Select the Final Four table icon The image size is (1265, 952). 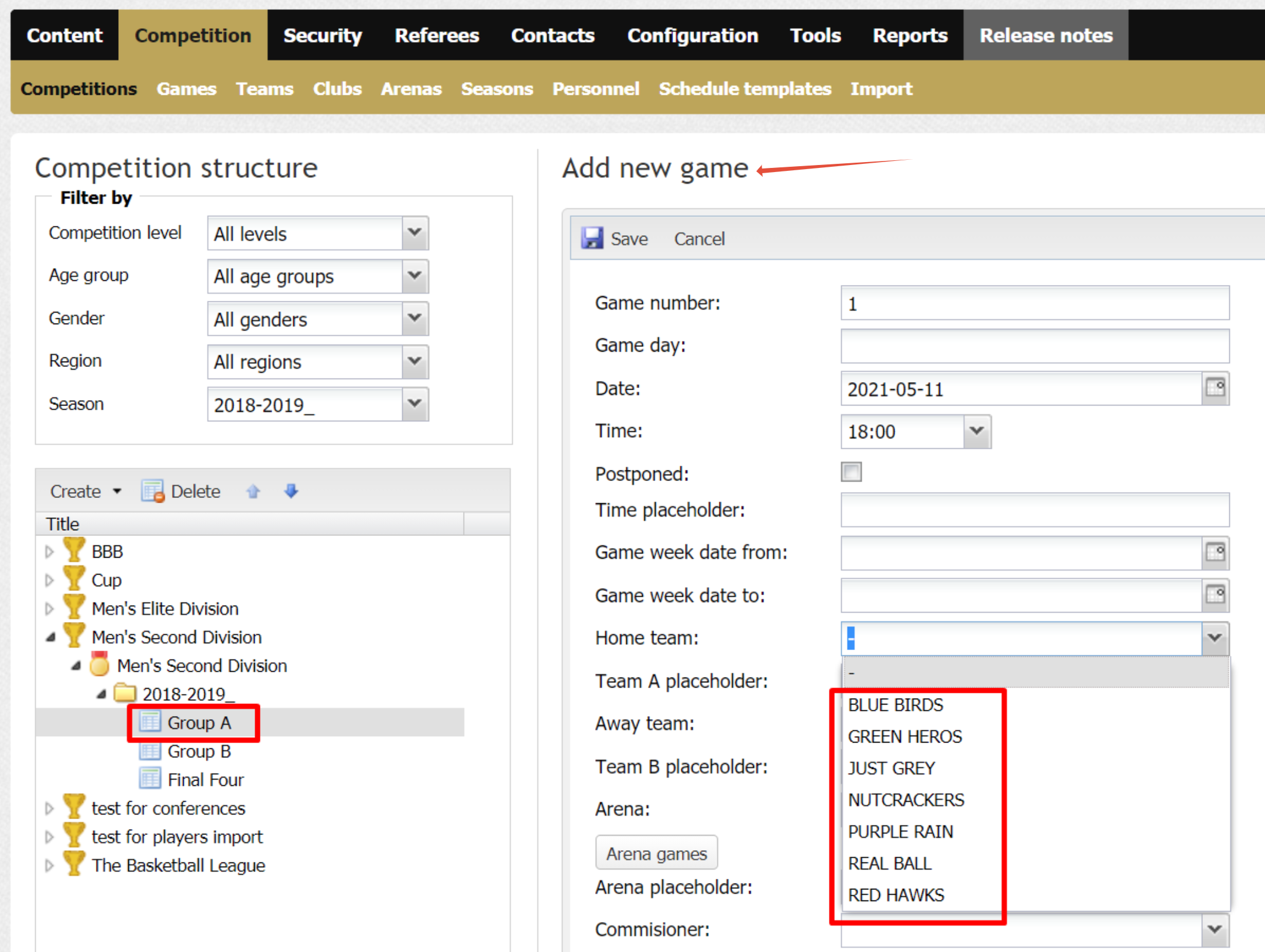tap(150, 779)
